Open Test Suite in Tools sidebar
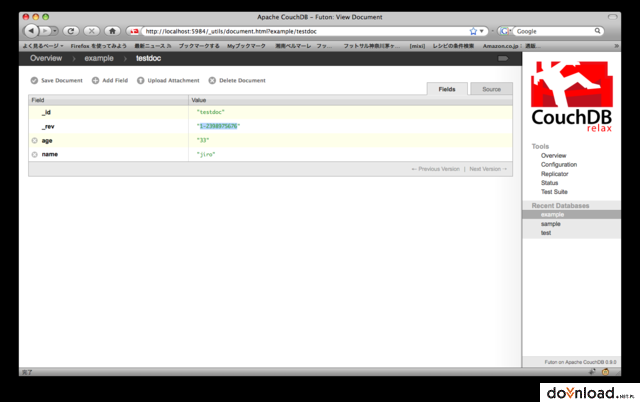This screenshot has width=640, height=402. point(554,192)
